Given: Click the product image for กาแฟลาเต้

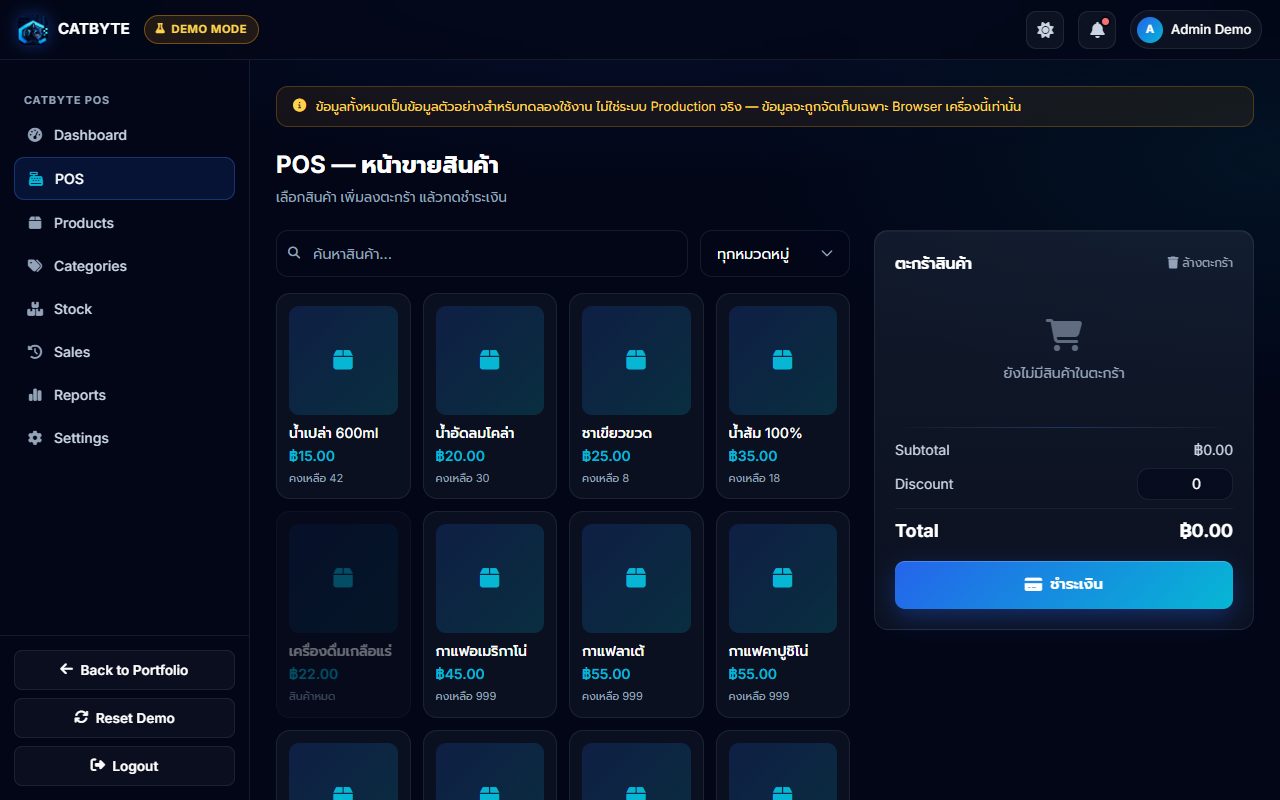Looking at the screenshot, I should 636,578.
